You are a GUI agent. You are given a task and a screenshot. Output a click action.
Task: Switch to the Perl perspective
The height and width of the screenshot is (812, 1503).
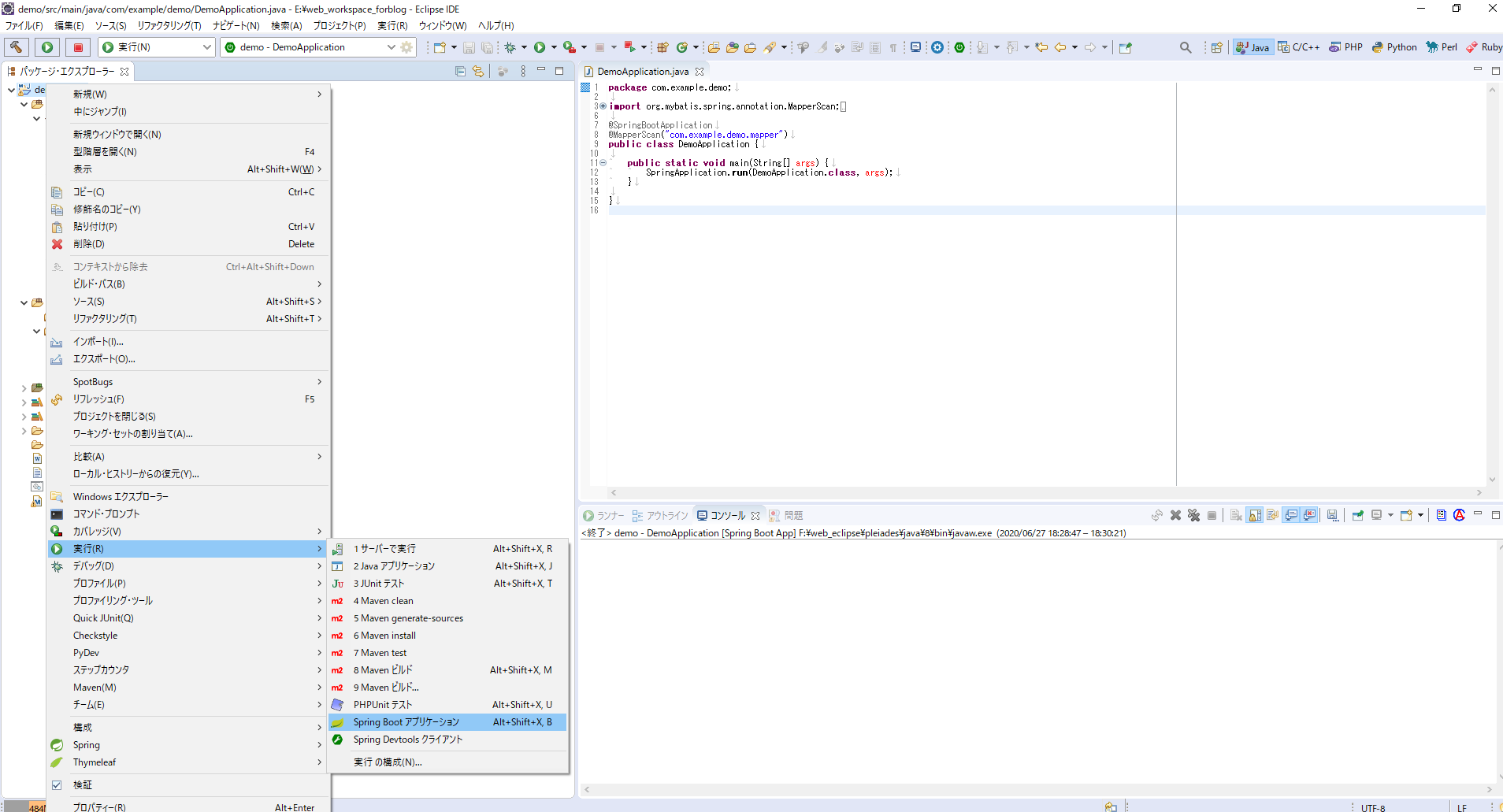tap(1442, 47)
